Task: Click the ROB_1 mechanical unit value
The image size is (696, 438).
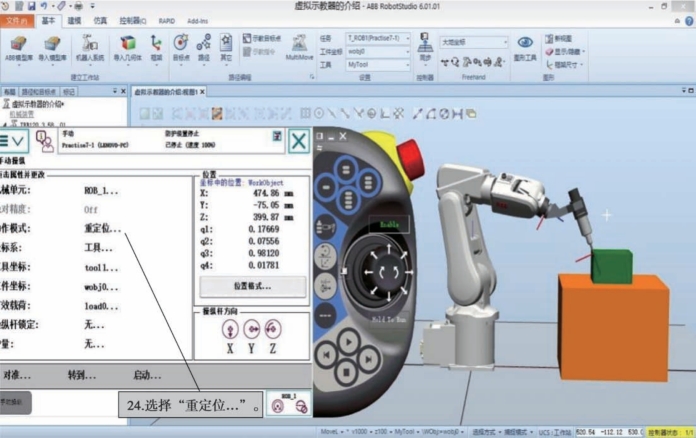Action: [x=101, y=191]
